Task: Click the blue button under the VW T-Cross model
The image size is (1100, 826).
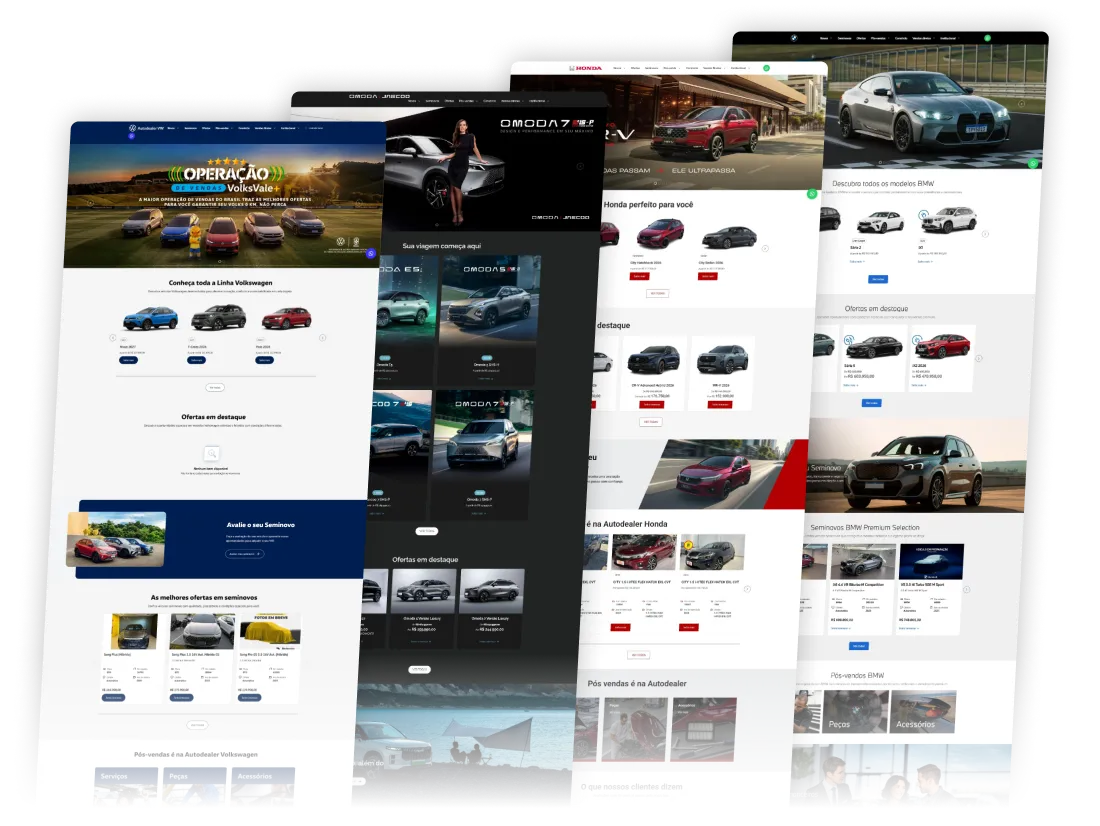Action: point(196,360)
